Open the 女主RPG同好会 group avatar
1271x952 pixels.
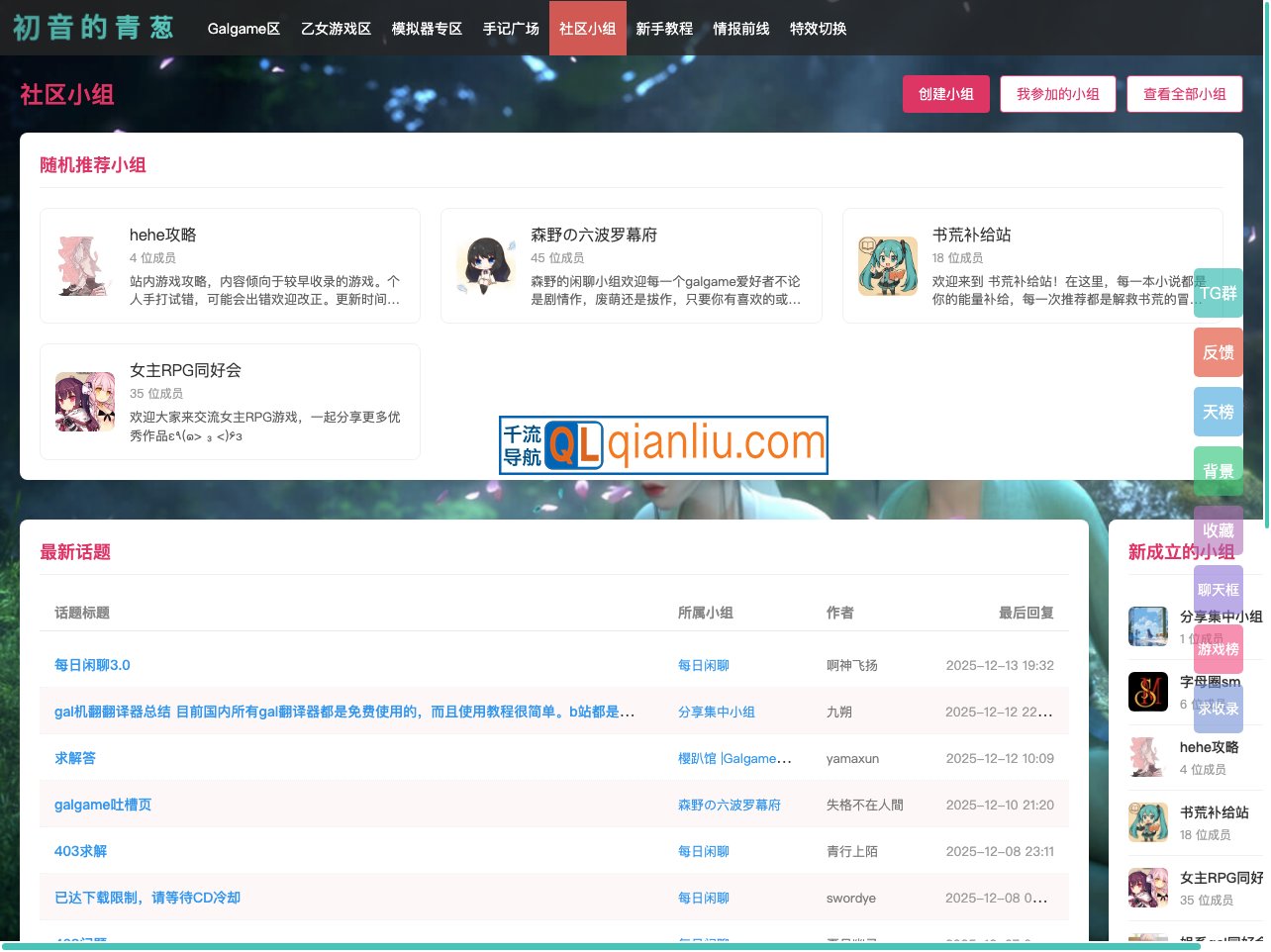pos(84,401)
